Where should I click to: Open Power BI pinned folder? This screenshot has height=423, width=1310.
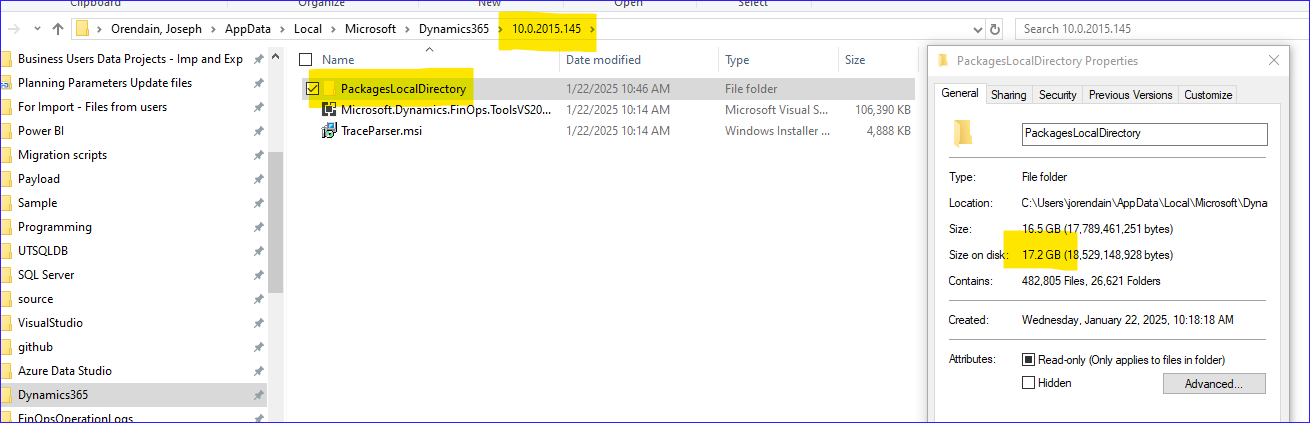pos(41,131)
